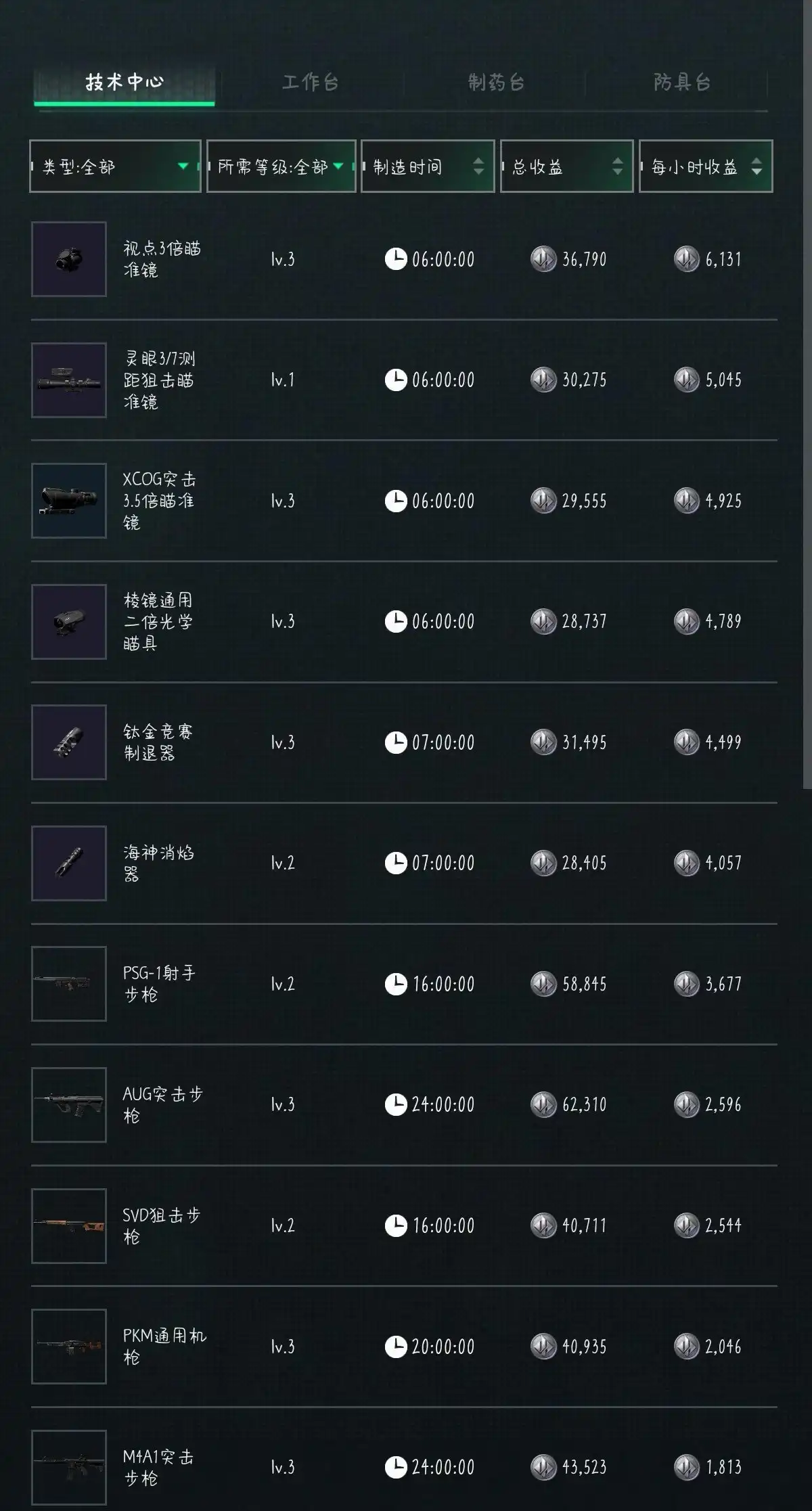812x1511 pixels.
Task: Open the 类型:全部 filter dropdown
Action: [115, 166]
